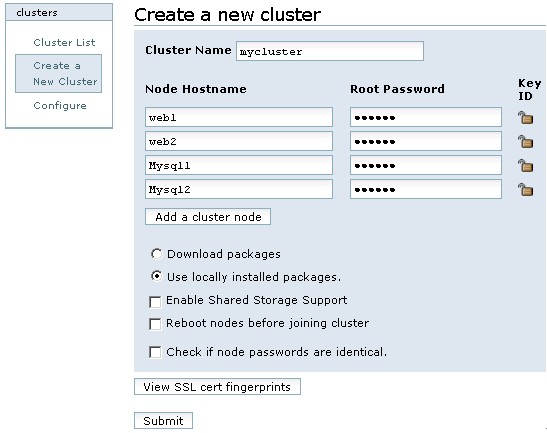This screenshot has height=433, width=547.
Task: Focus the root password field for web2
Action: point(426,141)
